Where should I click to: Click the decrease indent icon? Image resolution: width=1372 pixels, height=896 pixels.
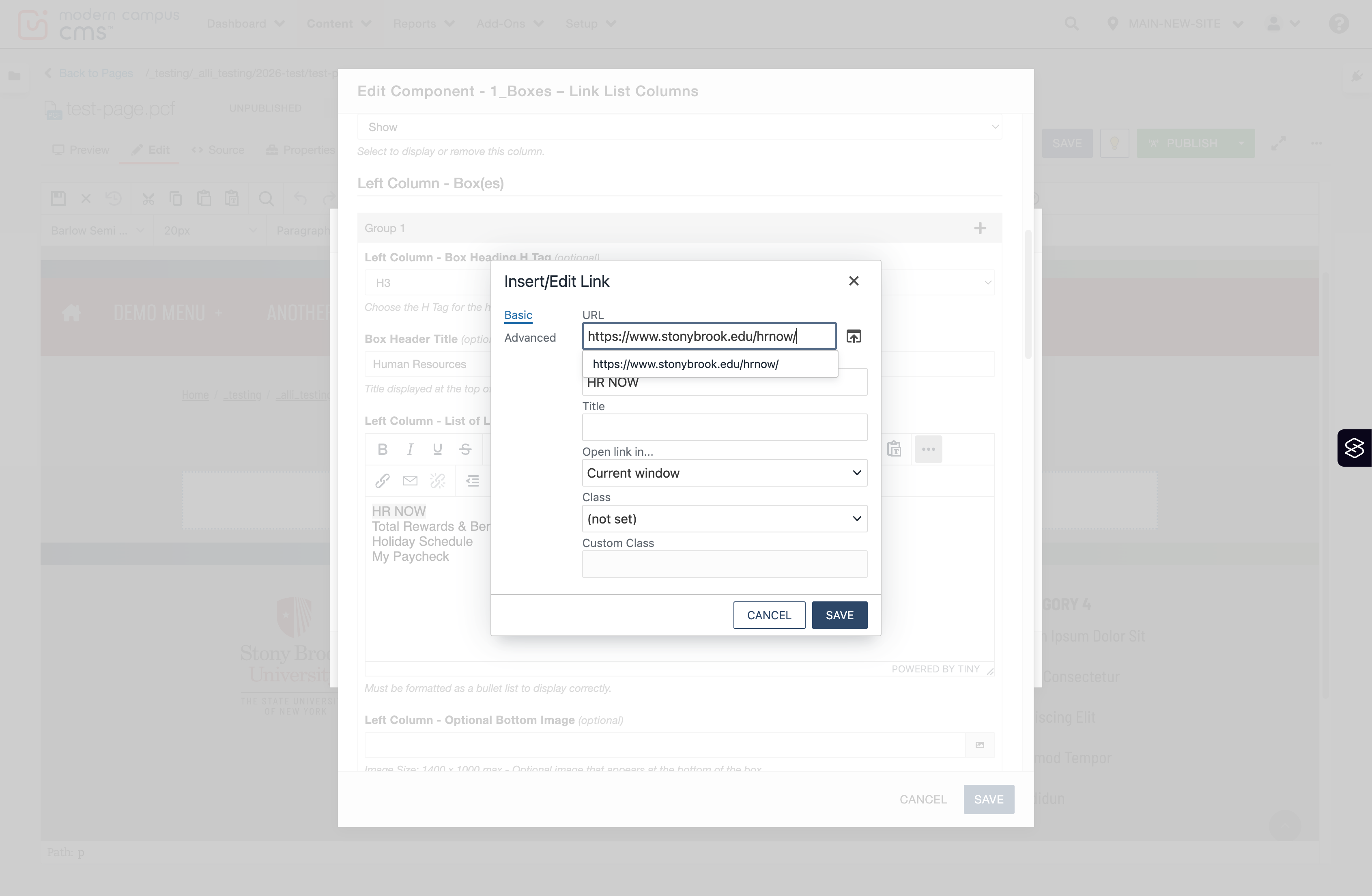coord(473,481)
